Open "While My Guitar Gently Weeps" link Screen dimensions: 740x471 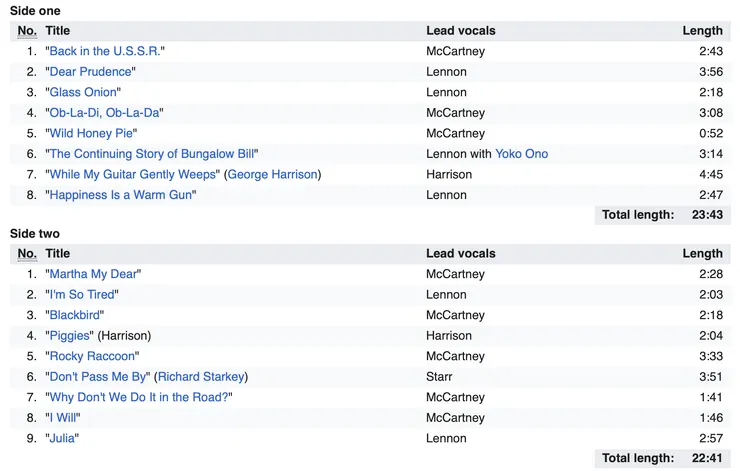pos(133,175)
